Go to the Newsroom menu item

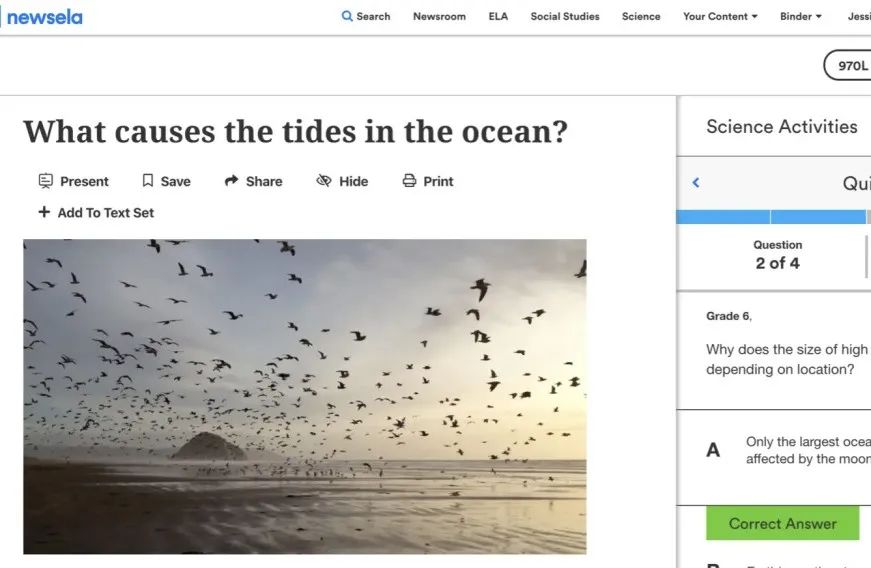(x=439, y=16)
